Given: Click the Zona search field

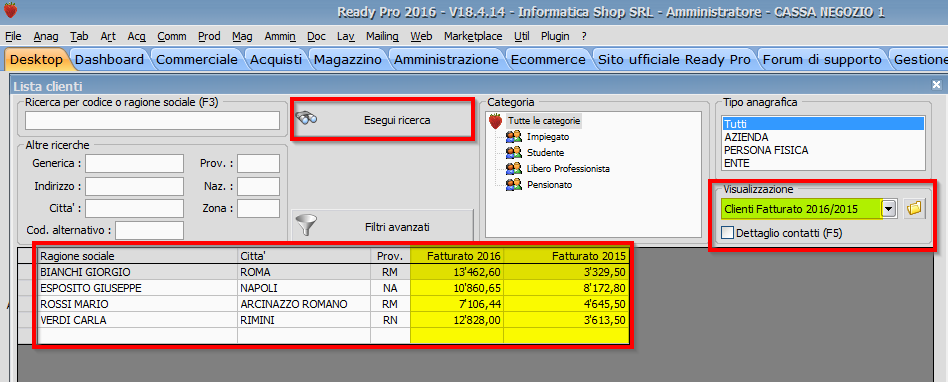Looking at the screenshot, I should point(258,209).
